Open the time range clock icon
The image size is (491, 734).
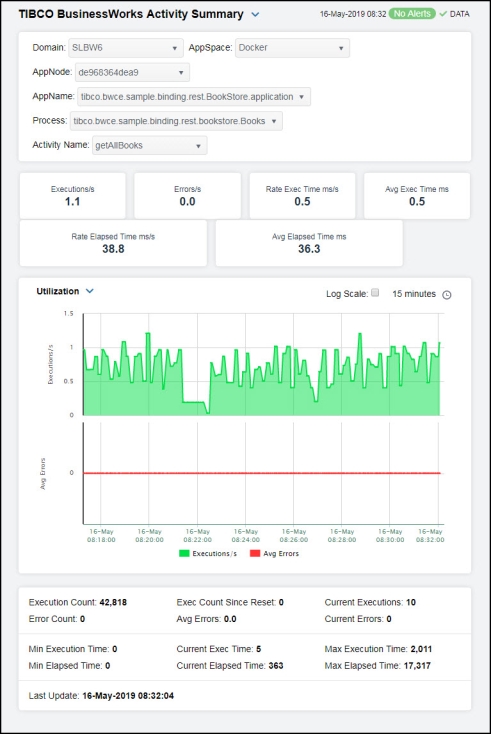click(447, 294)
